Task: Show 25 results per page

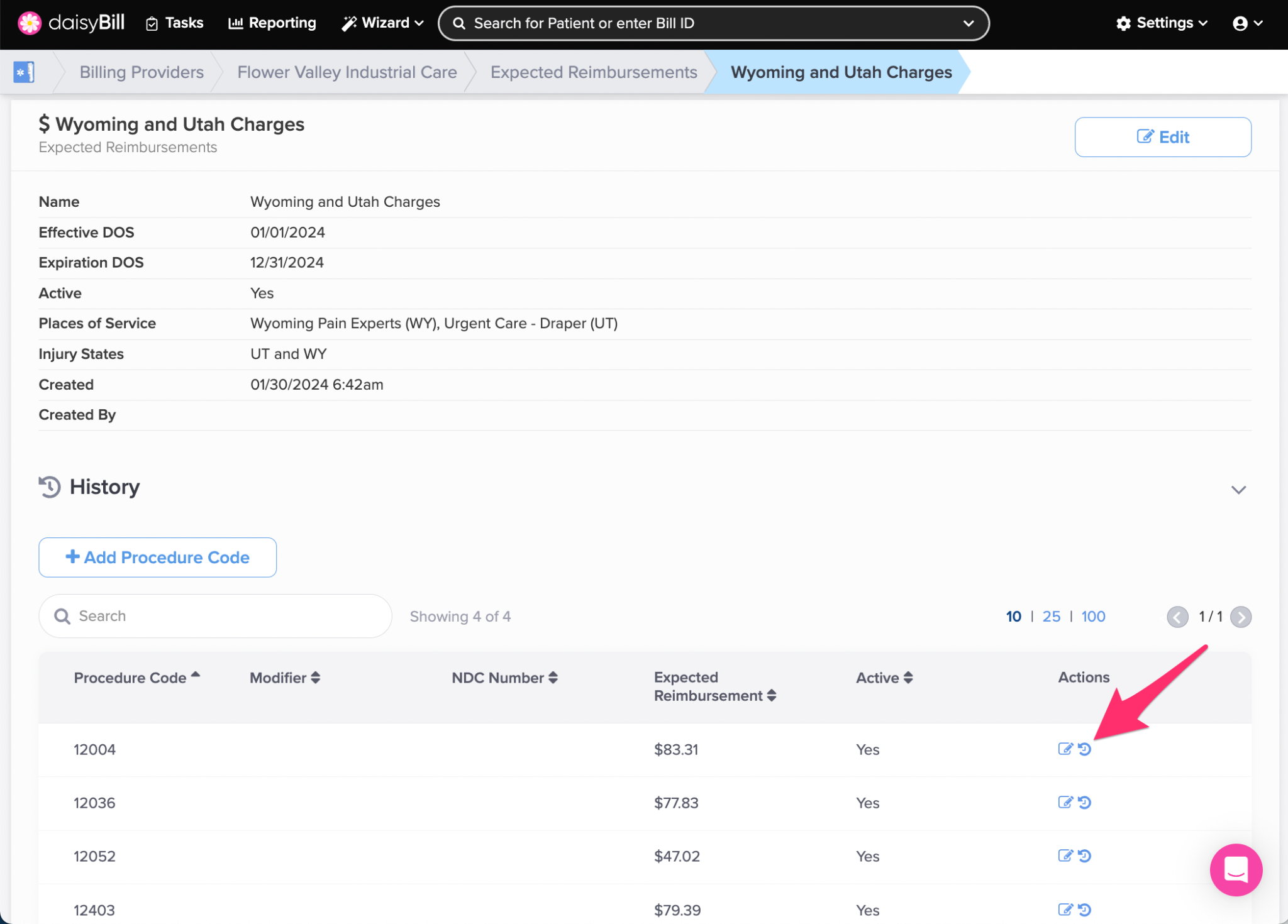Action: point(1051,617)
